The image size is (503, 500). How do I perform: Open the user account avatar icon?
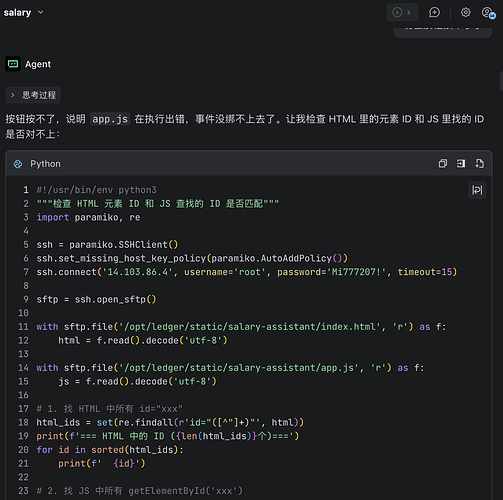(488, 13)
